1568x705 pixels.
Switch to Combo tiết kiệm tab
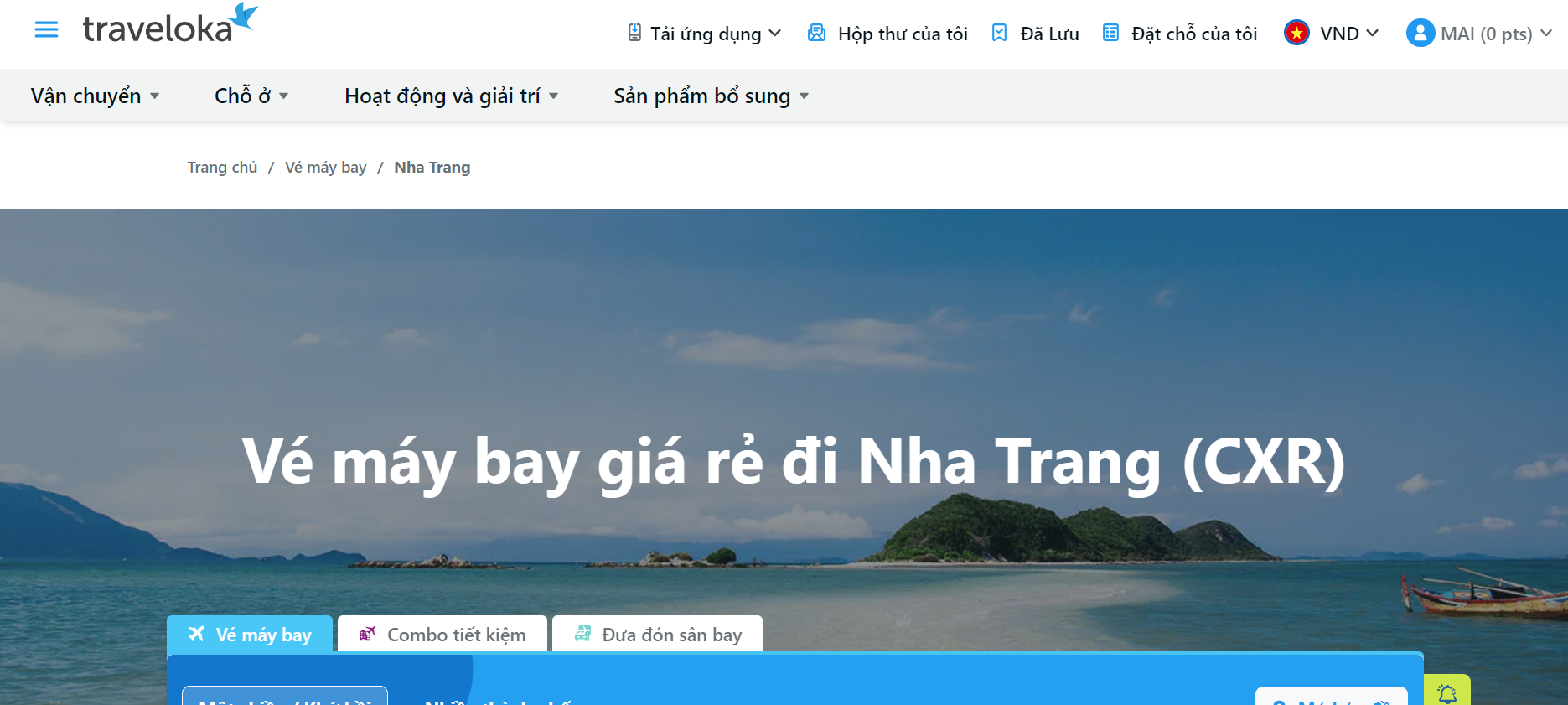click(442, 635)
